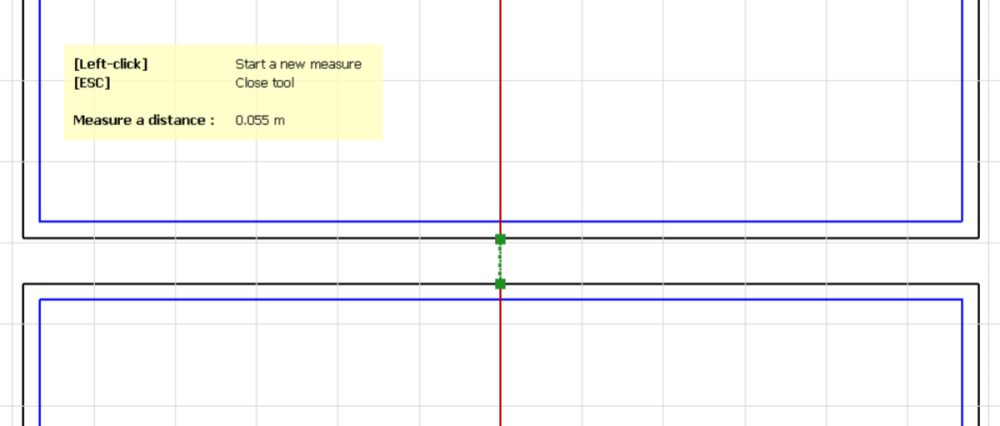Pick bottom-left corner of upper blue rectangle
The width and height of the screenshot is (1000, 426).
[40, 220]
